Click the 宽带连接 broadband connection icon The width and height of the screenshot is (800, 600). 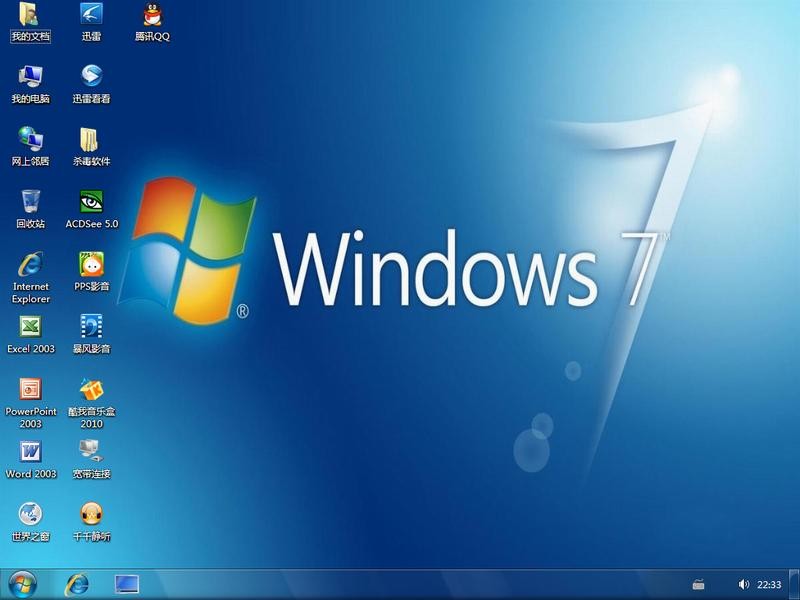pos(91,460)
